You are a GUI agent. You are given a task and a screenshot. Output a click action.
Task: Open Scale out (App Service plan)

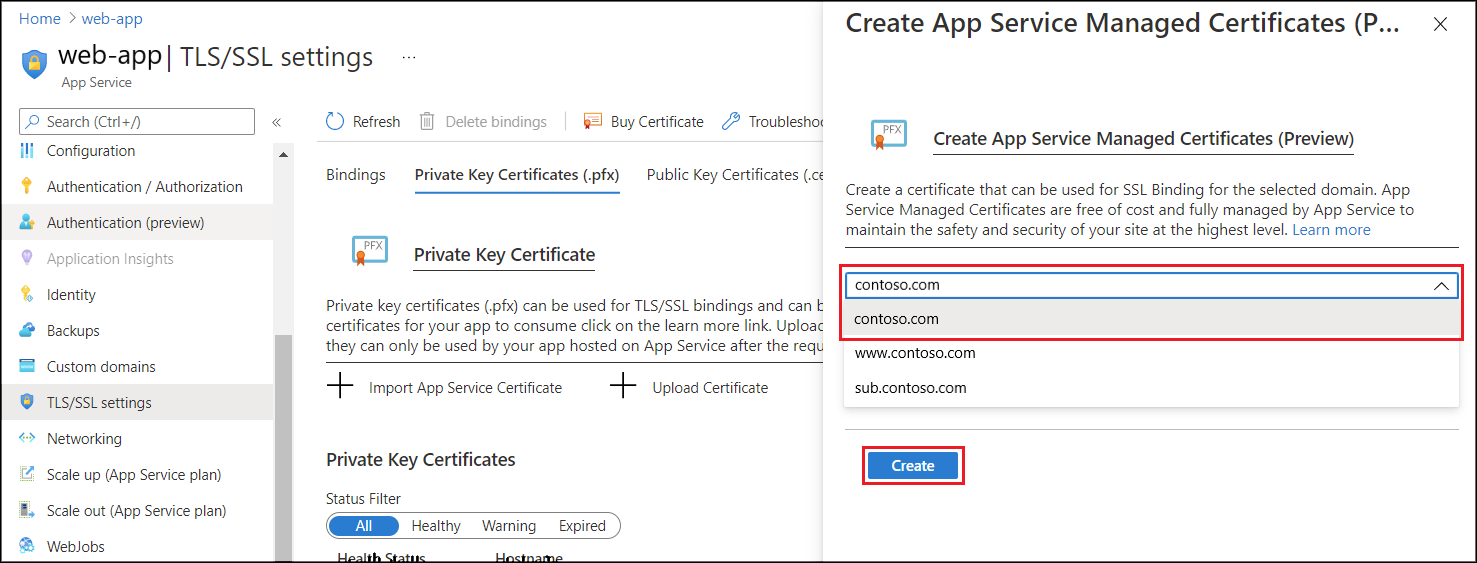pyautogui.click(x=136, y=511)
